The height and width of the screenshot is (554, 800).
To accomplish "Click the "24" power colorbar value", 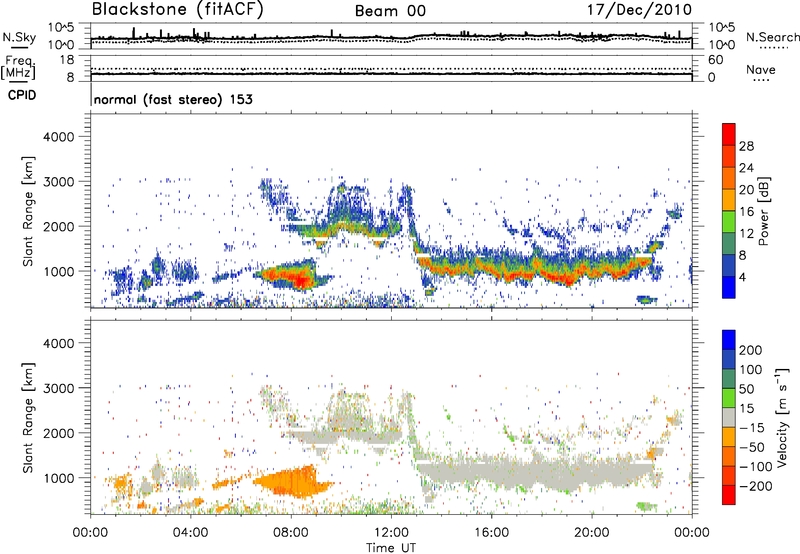I will 746,168.
